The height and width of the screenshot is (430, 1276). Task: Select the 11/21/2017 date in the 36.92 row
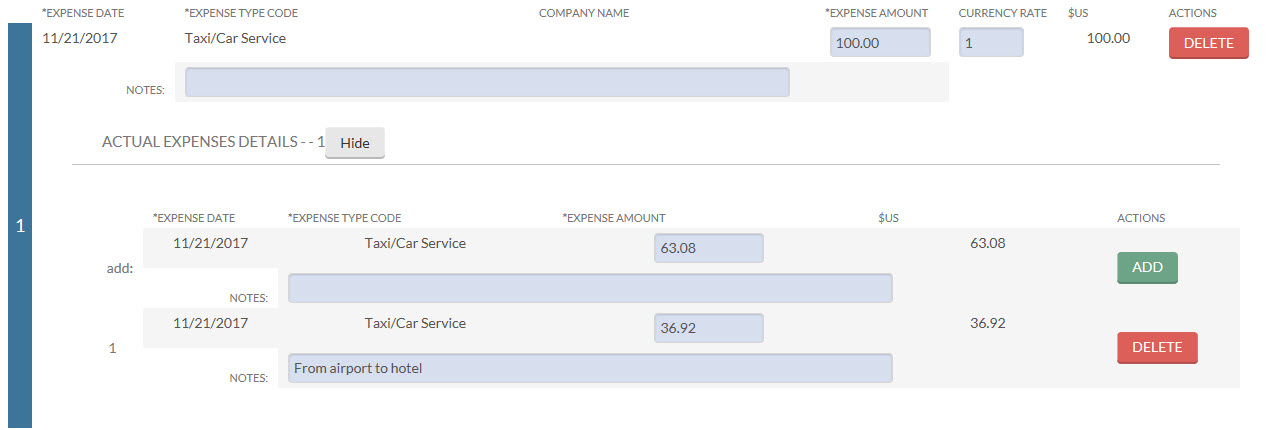click(210, 323)
